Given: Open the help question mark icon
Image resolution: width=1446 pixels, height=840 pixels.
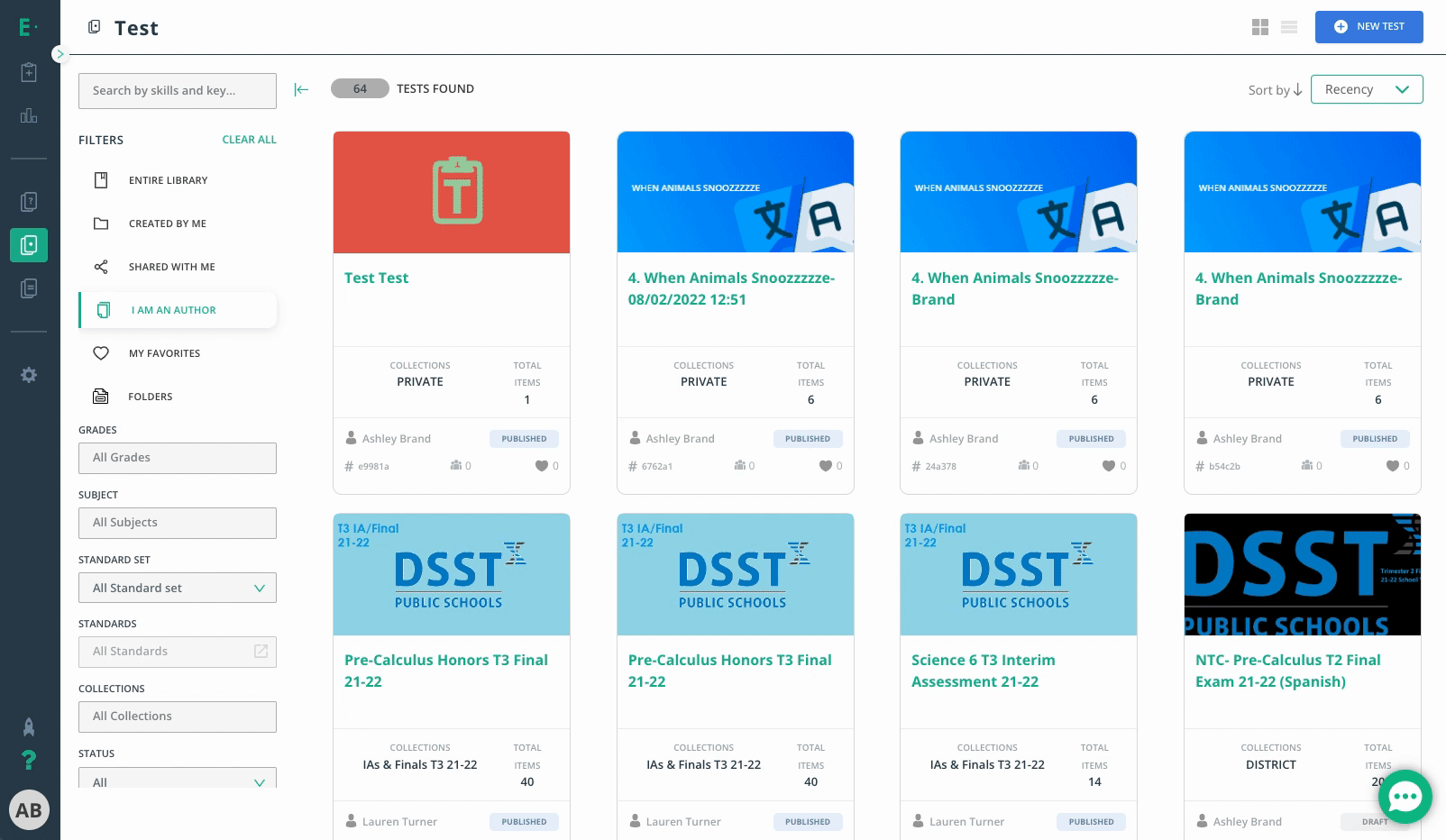Looking at the screenshot, I should [29, 761].
